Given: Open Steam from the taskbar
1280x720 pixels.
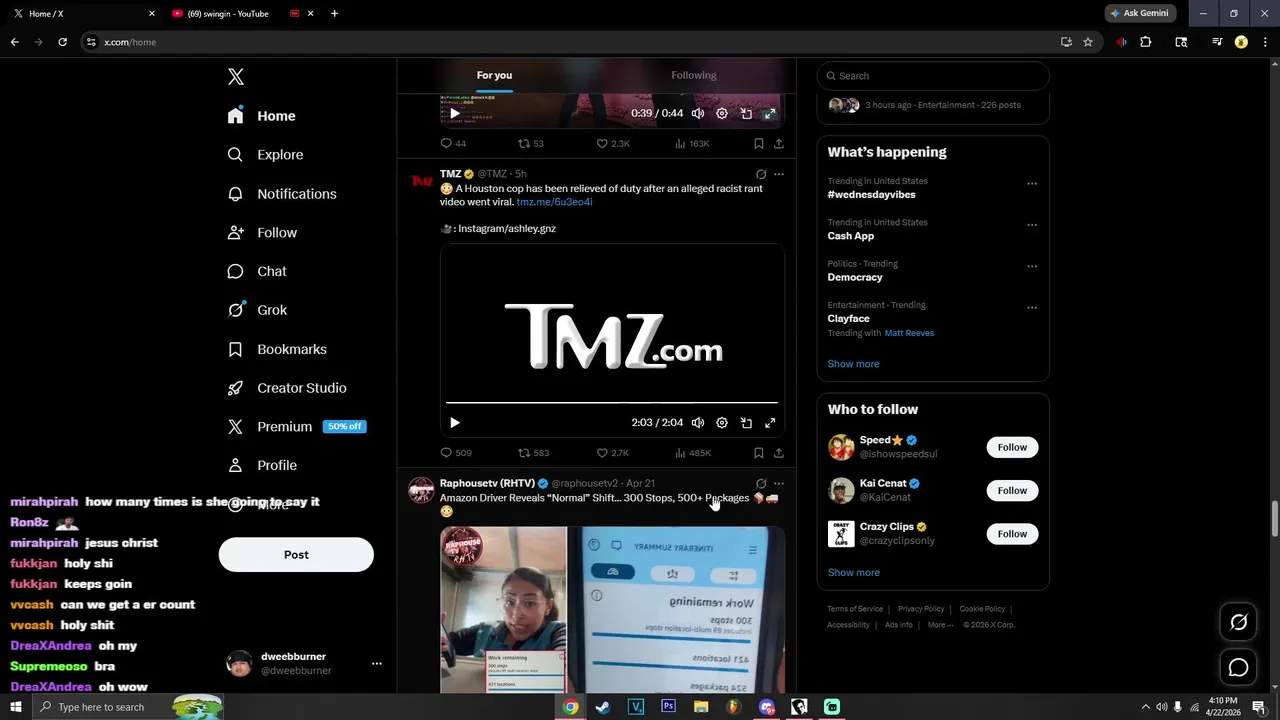Looking at the screenshot, I should (x=603, y=707).
